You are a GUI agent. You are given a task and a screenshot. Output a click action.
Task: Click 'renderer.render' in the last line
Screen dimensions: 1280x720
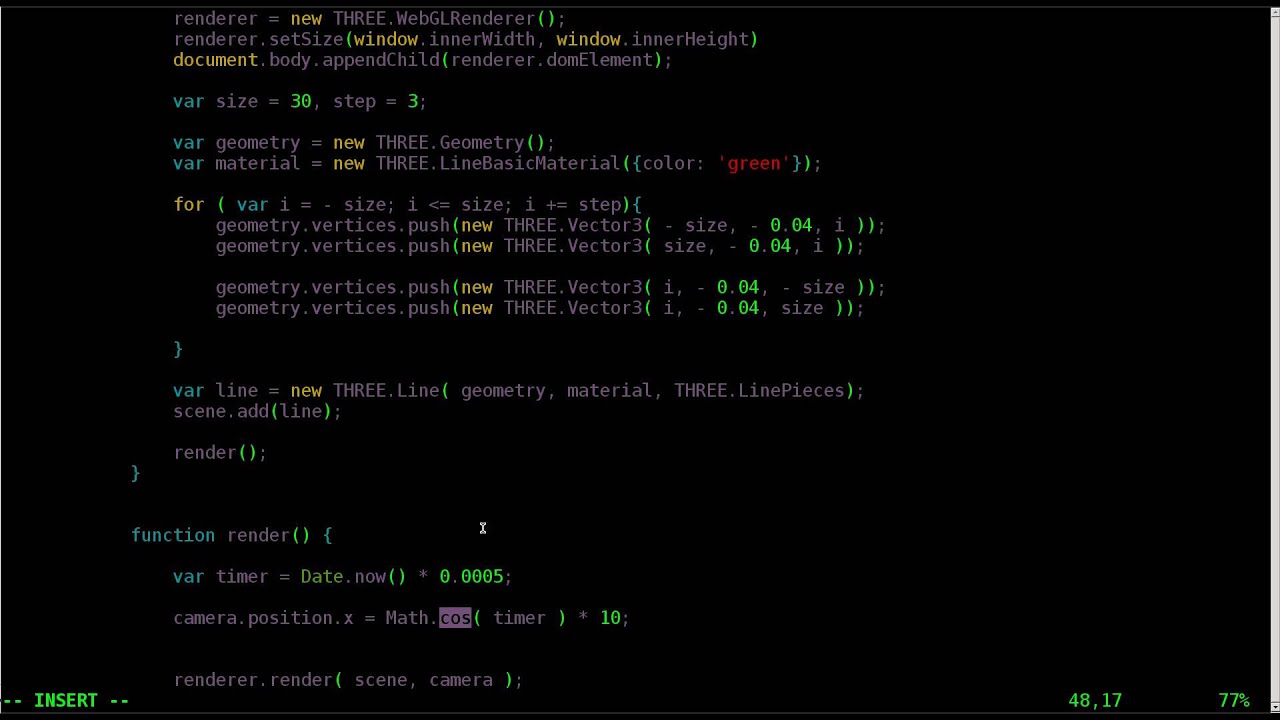click(253, 680)
